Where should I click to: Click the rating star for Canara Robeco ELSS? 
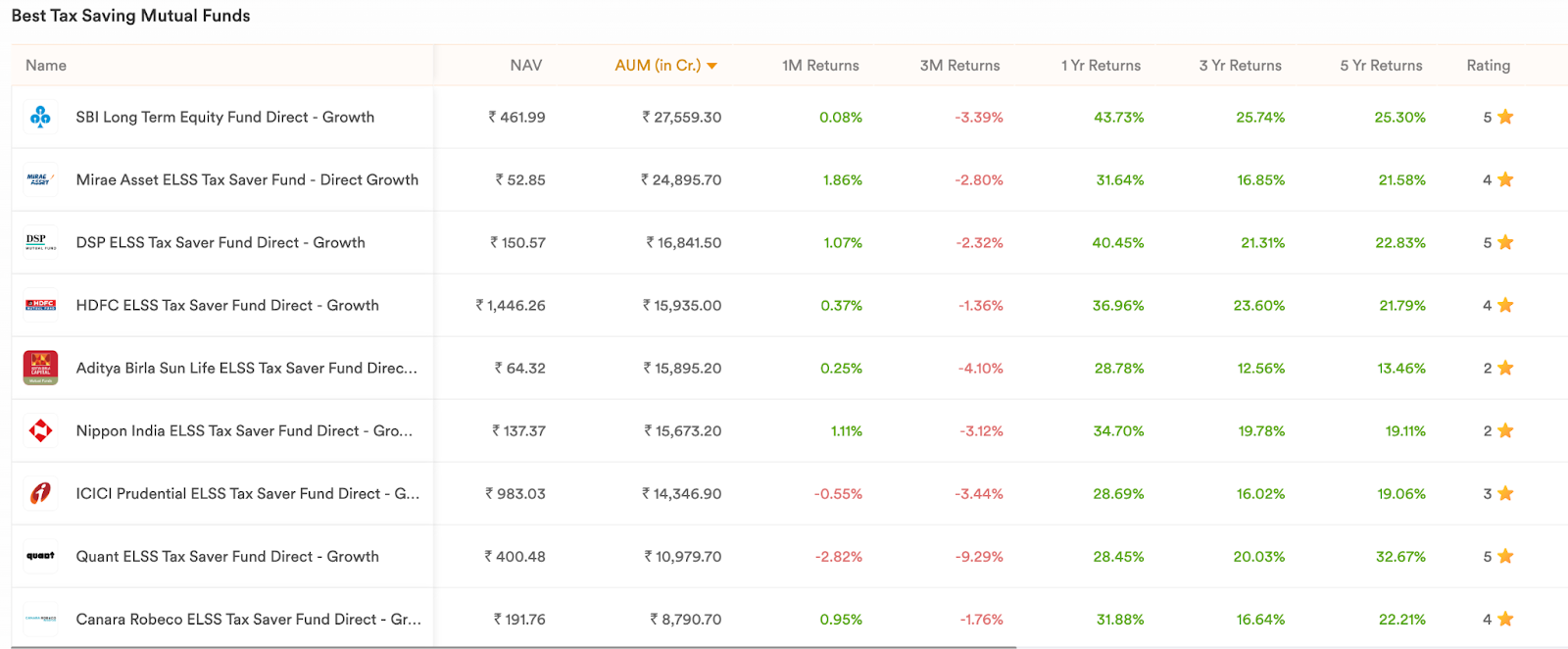1505,619
